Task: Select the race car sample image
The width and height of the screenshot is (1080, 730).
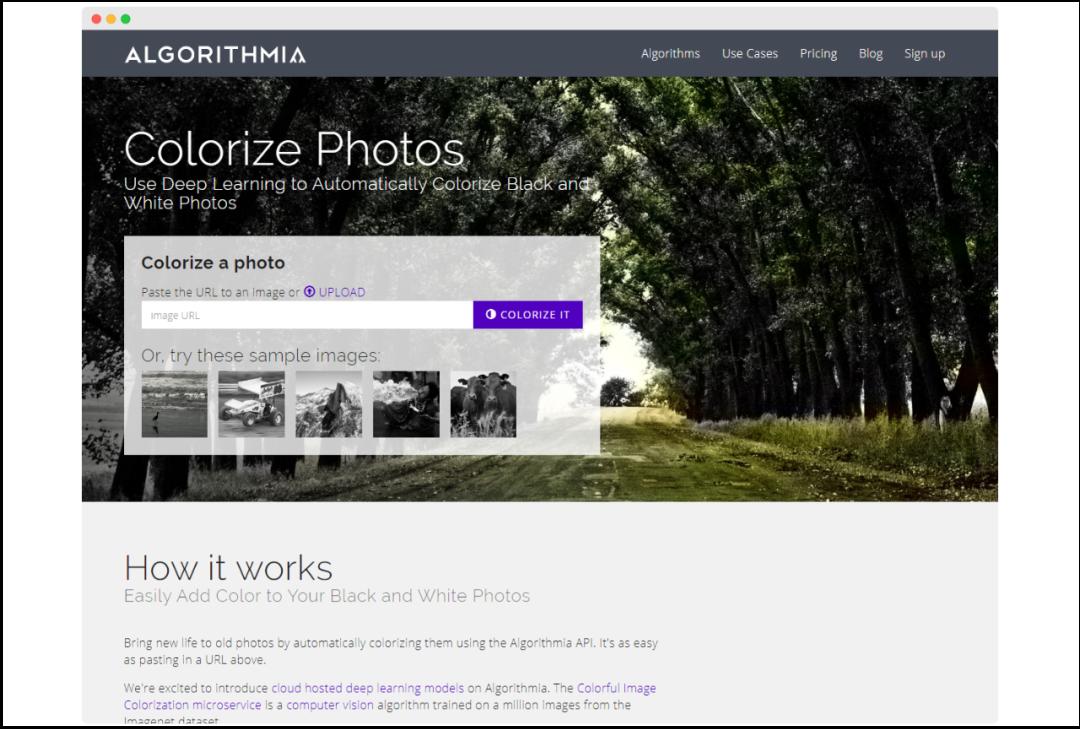Action: click(251, 404)
